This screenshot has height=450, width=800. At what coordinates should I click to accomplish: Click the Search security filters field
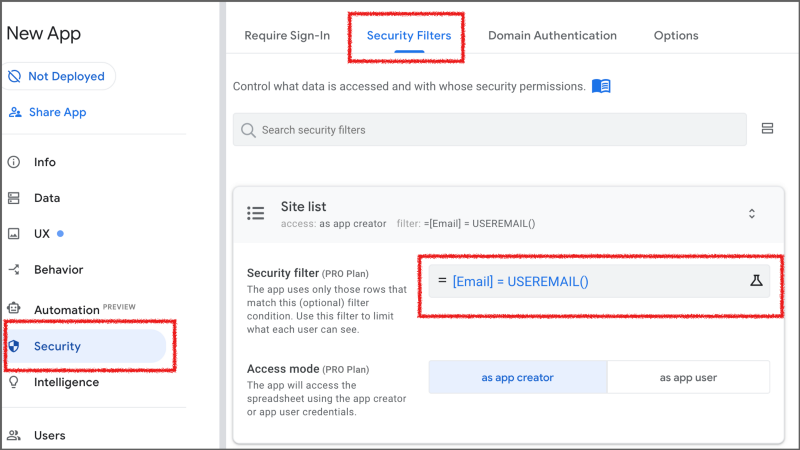click(x=490, y=130)
